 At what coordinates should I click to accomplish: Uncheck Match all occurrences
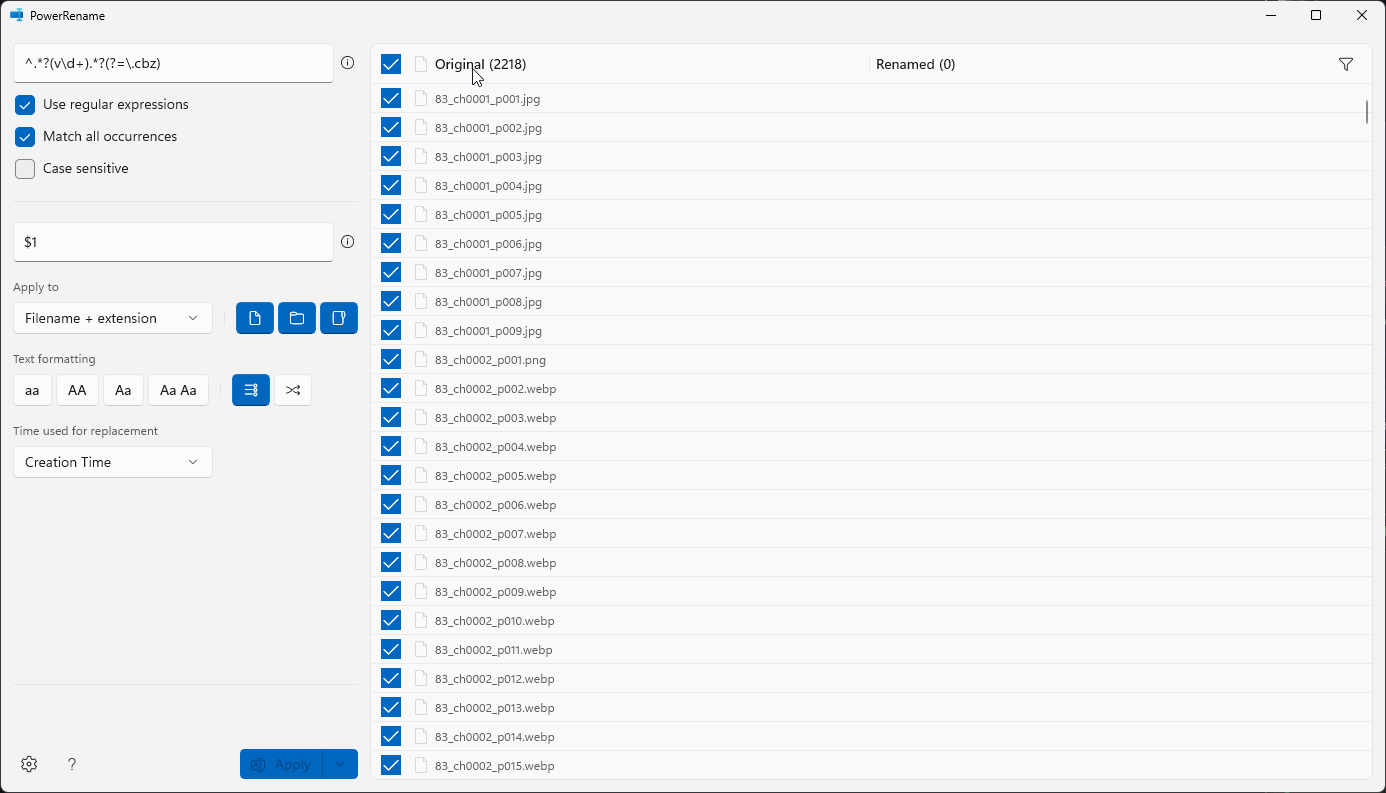(25, 137)
